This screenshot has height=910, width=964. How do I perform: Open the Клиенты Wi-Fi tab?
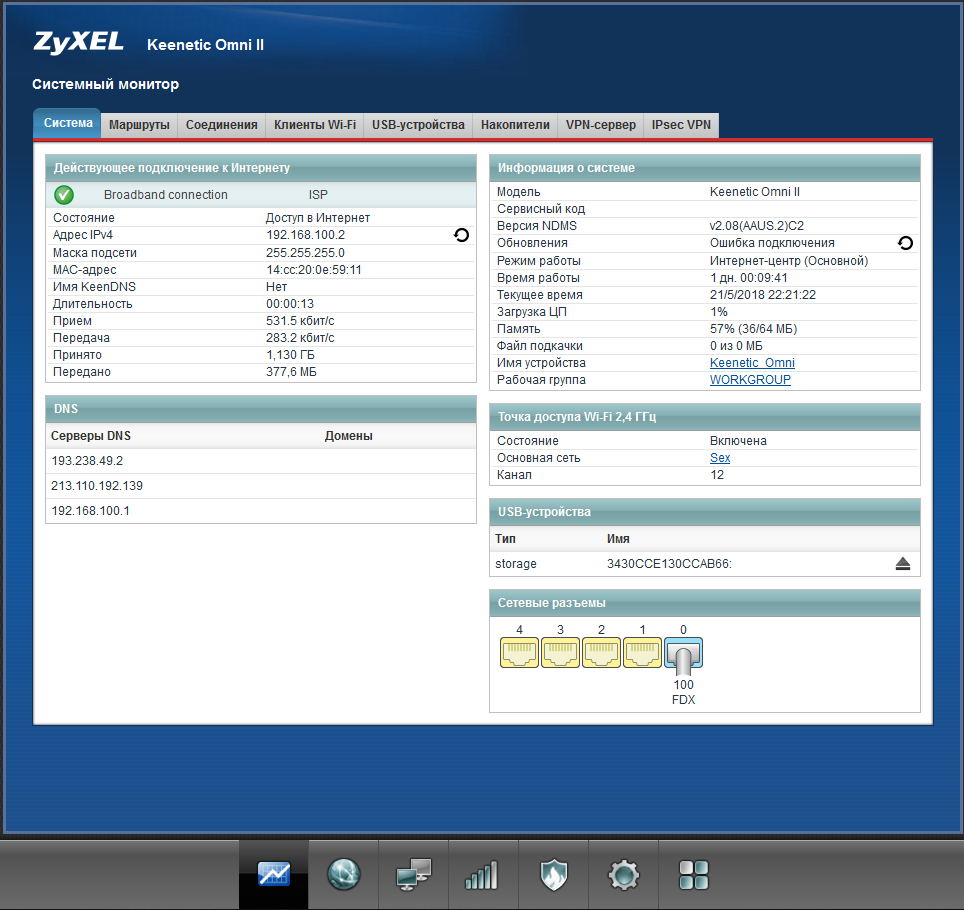coord(315,125)
